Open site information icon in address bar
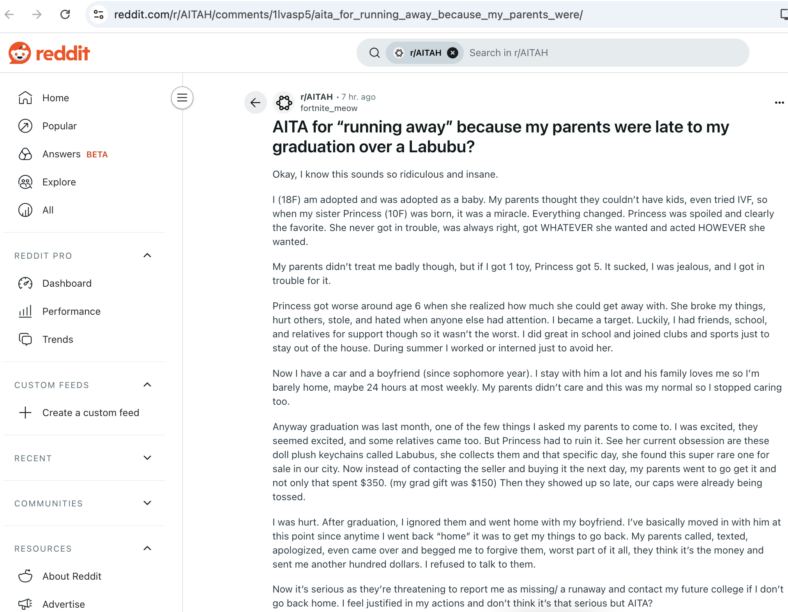 [x=98, y=15]
